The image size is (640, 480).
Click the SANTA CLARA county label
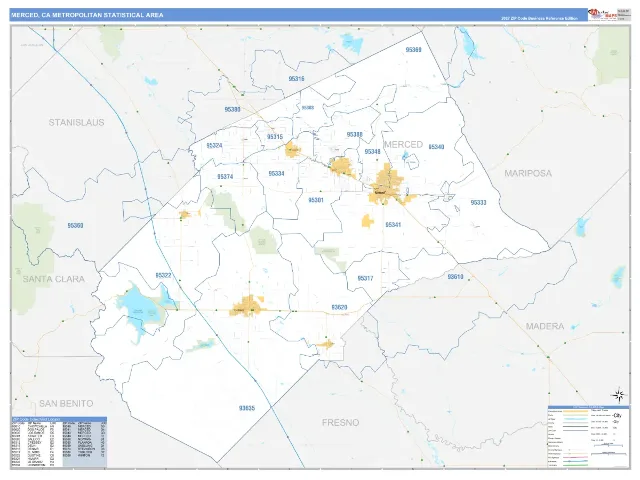tap(53, 279)
